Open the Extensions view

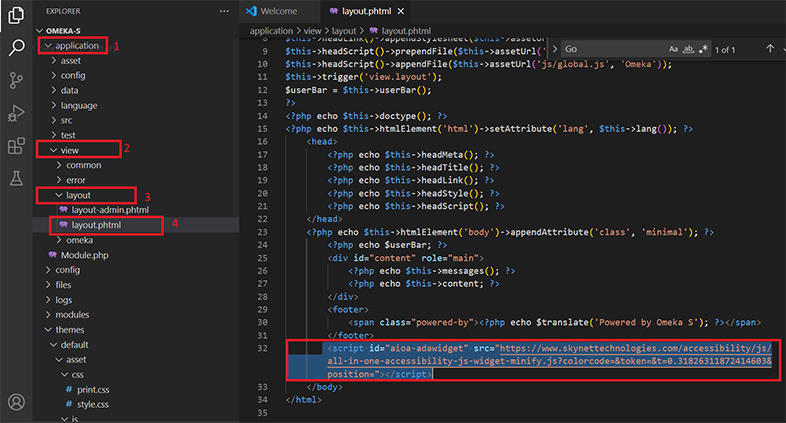tap(16, 146)
